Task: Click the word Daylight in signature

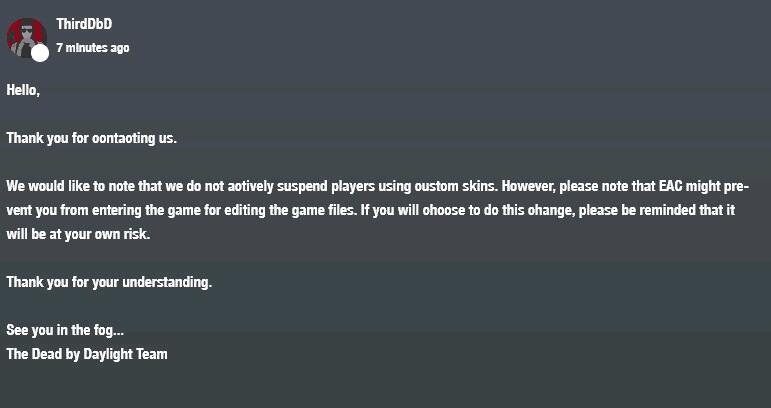Action: click(111, 354)
